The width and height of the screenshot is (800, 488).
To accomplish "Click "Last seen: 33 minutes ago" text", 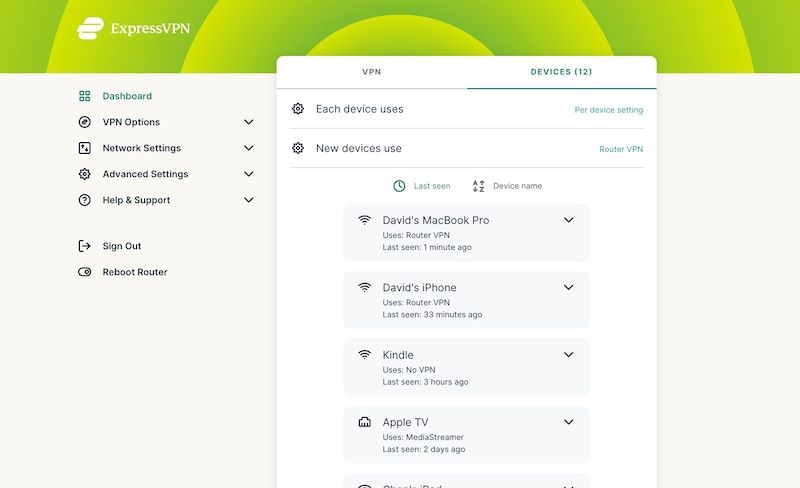I will pos(432,314).
